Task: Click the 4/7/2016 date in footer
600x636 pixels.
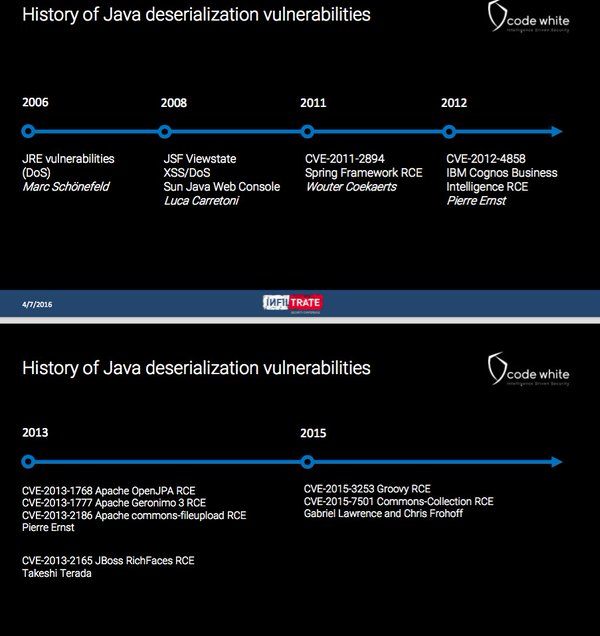Action: coord(37,304)
